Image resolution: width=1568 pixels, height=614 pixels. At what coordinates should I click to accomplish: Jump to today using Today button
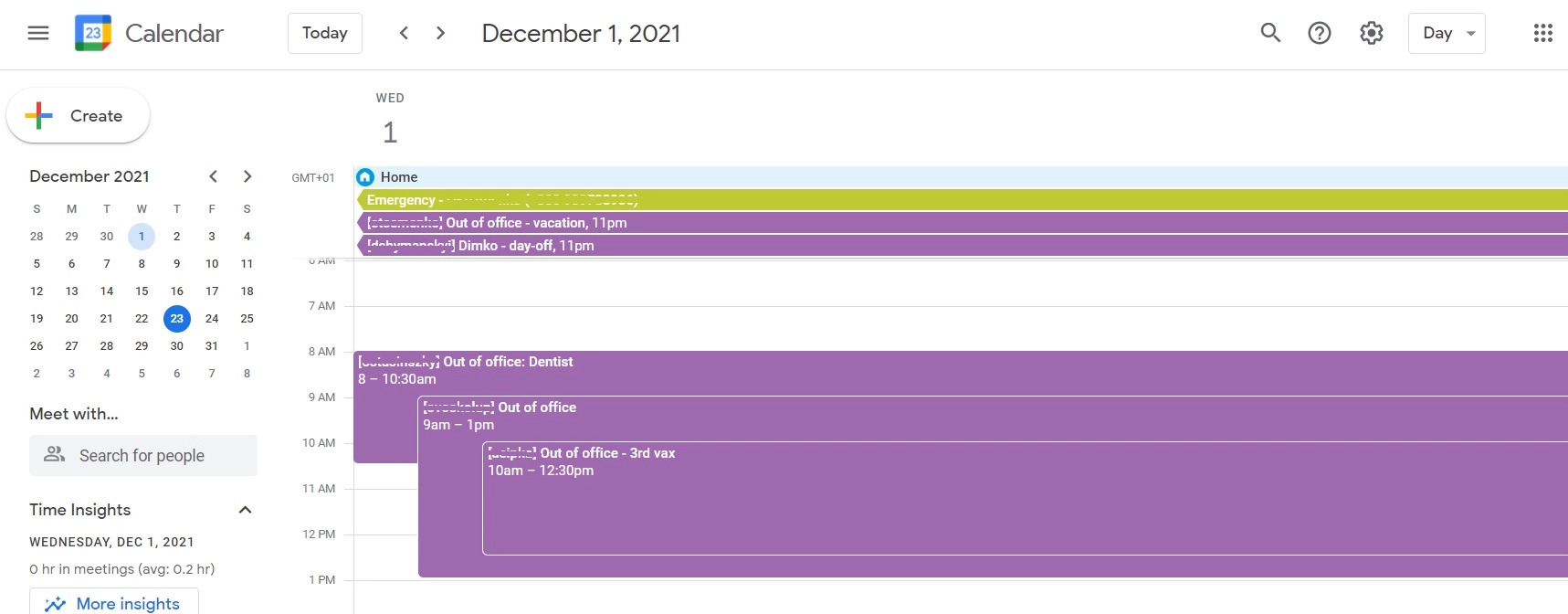[x=324, y=33]
